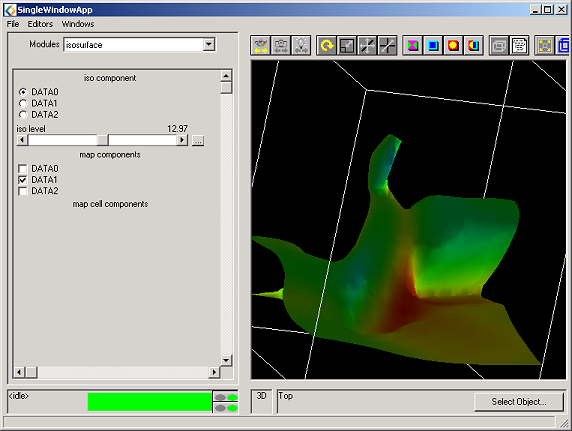Screen dimensions: 572x431
Task: Open the Modules isosurface dropdown
Action: 209,45
